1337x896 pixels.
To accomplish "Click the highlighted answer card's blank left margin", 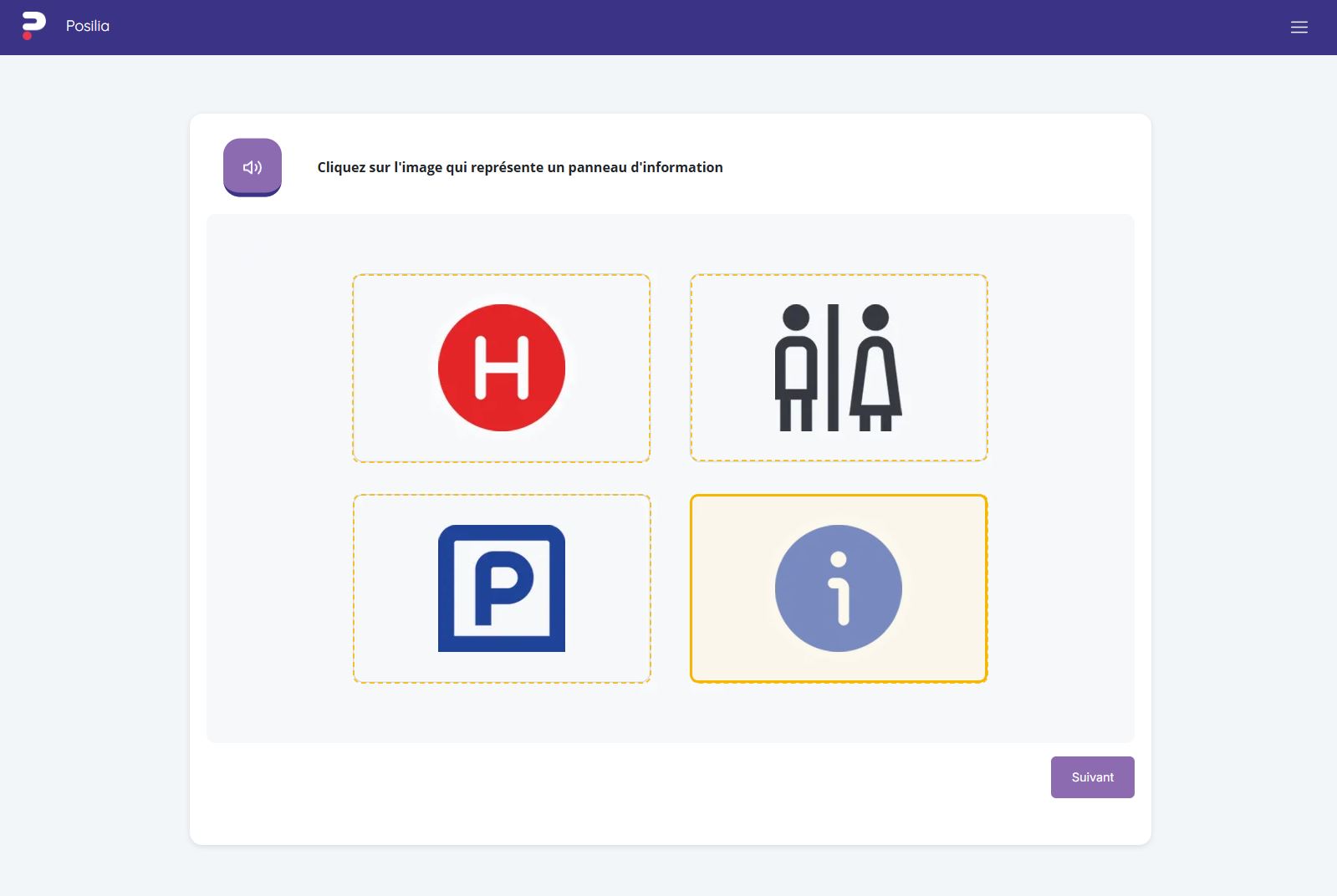I will tap(727, 588).
